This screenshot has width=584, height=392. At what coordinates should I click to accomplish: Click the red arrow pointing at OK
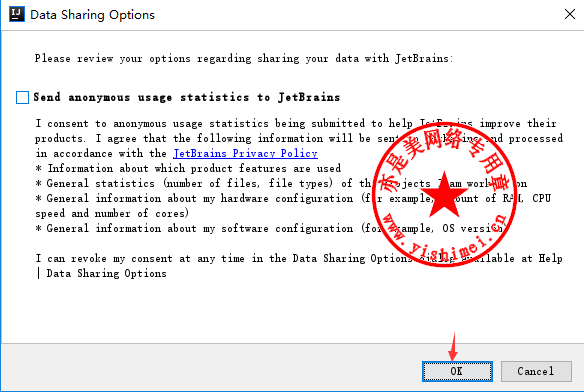(453, 347)
